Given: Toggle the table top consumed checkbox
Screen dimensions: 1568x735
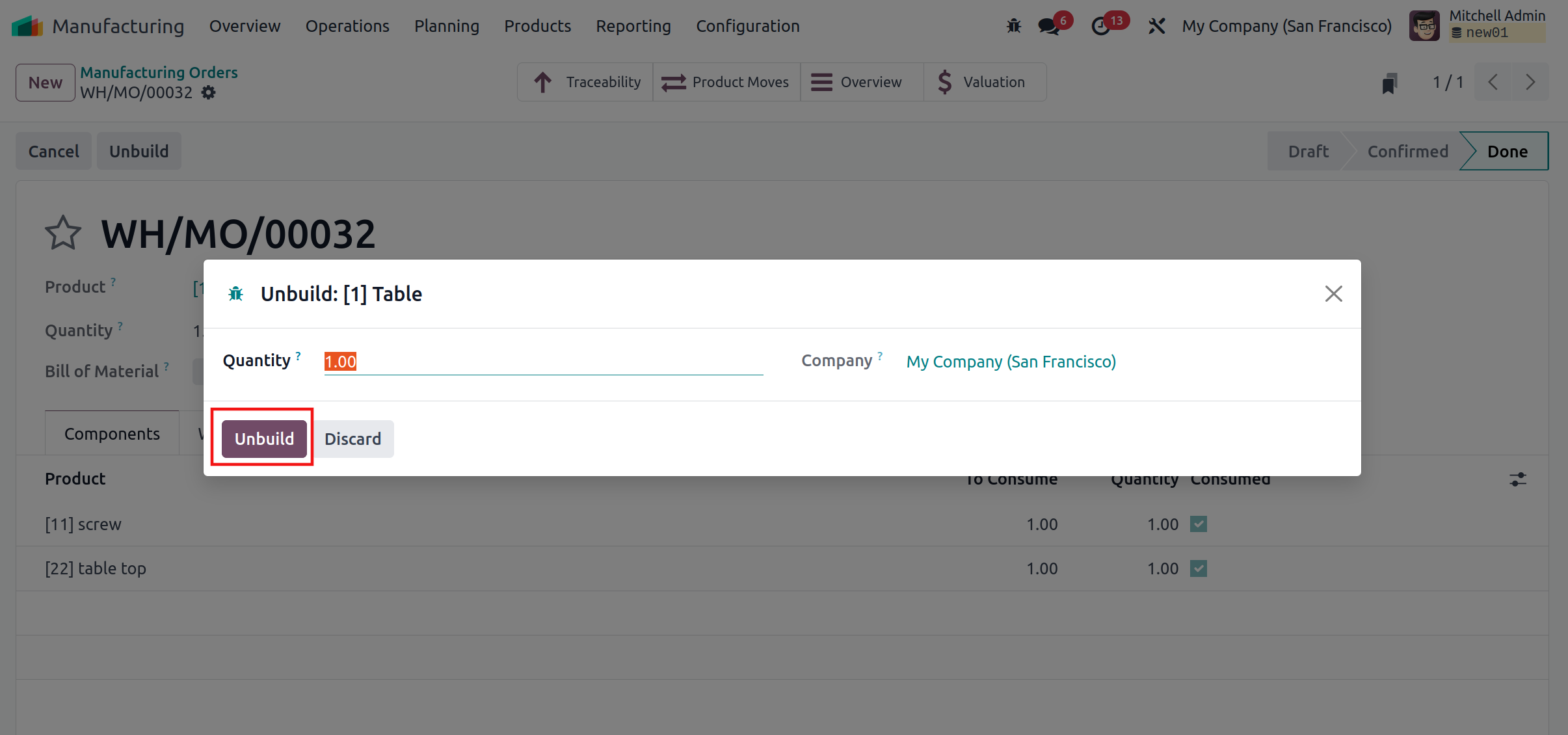Looking at the screenshot, I should click(1199, 568).
